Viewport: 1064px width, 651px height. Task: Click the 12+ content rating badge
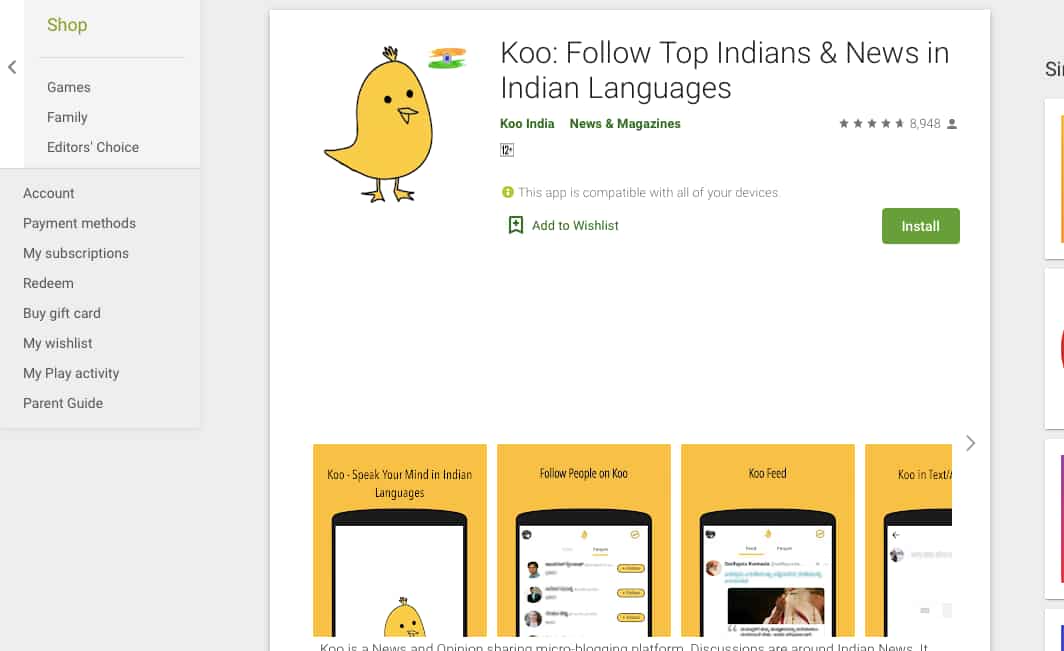pyautogui.click(x=507, y=150)
